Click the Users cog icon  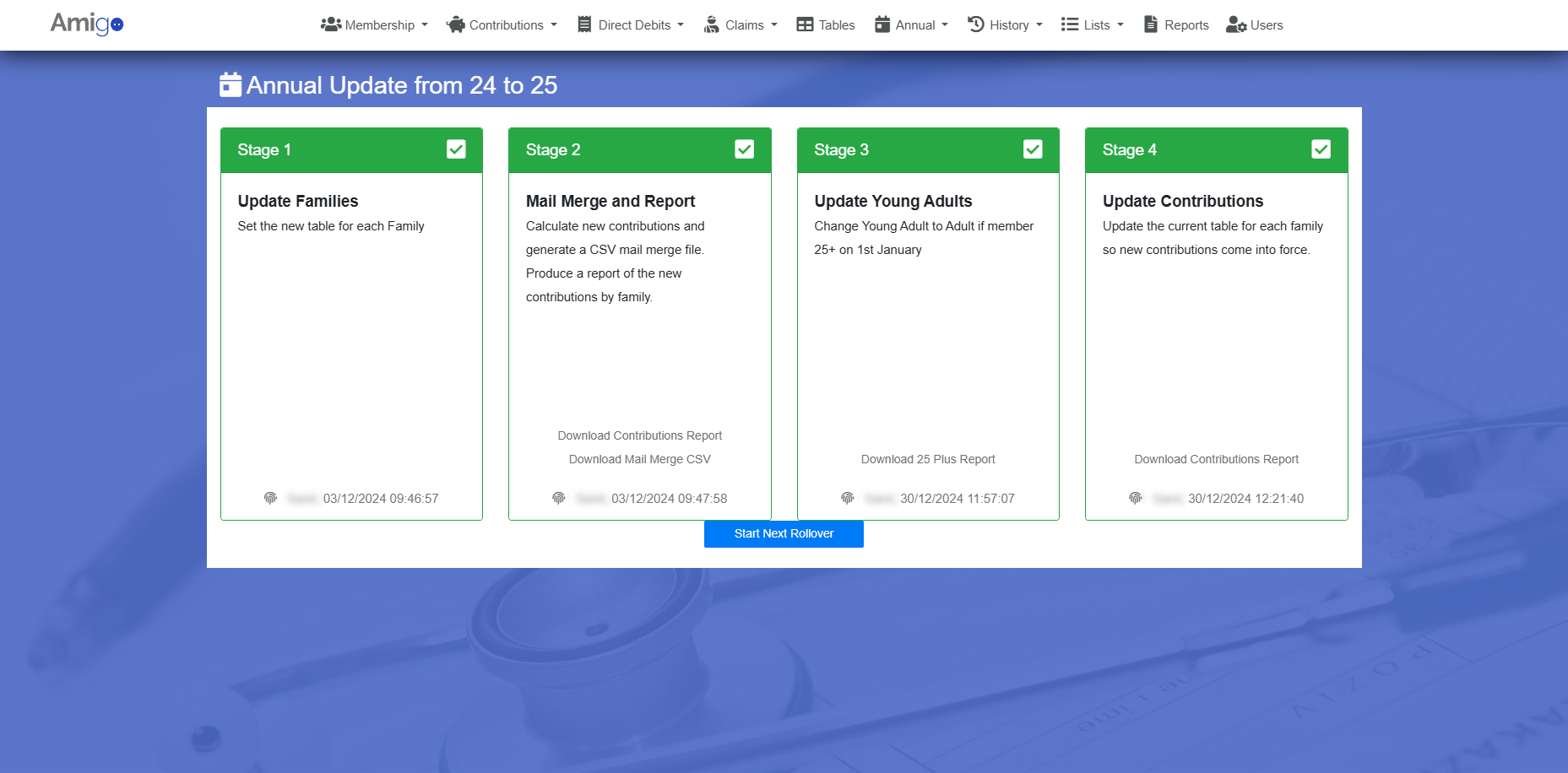tap(1236, 24)
